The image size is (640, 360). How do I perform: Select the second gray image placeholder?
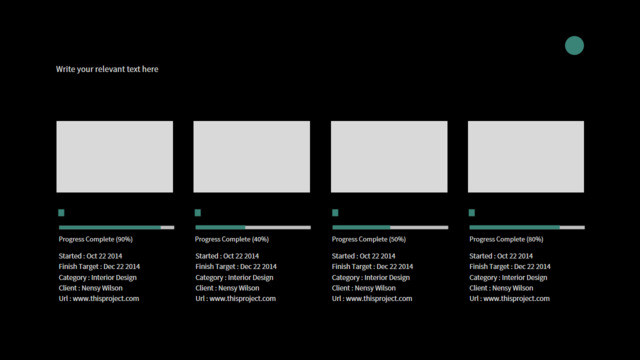pos(252,157)
